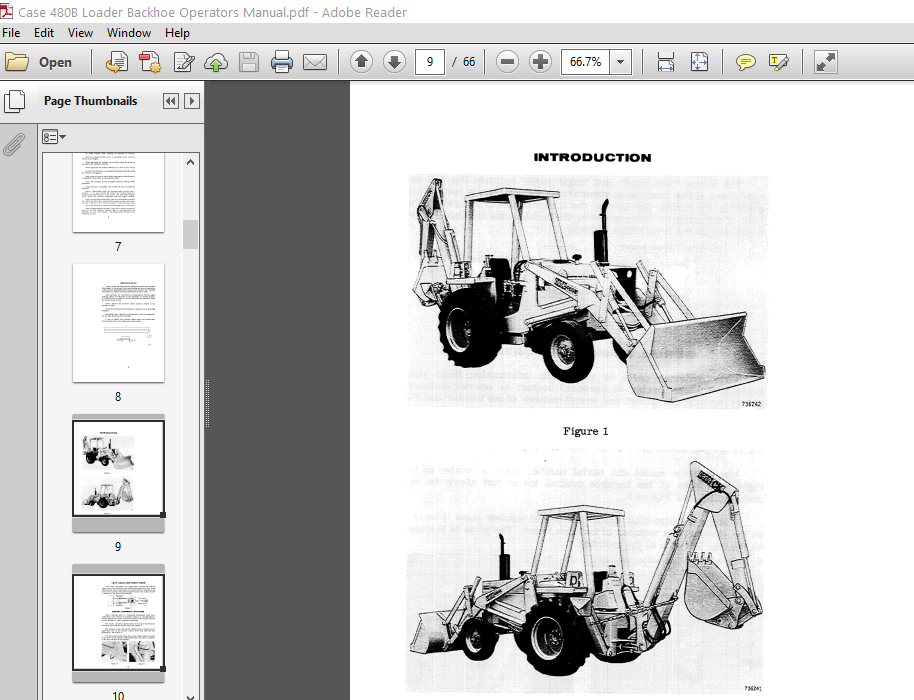Zoom in with the plus button
914x700 pixels.
540,62
